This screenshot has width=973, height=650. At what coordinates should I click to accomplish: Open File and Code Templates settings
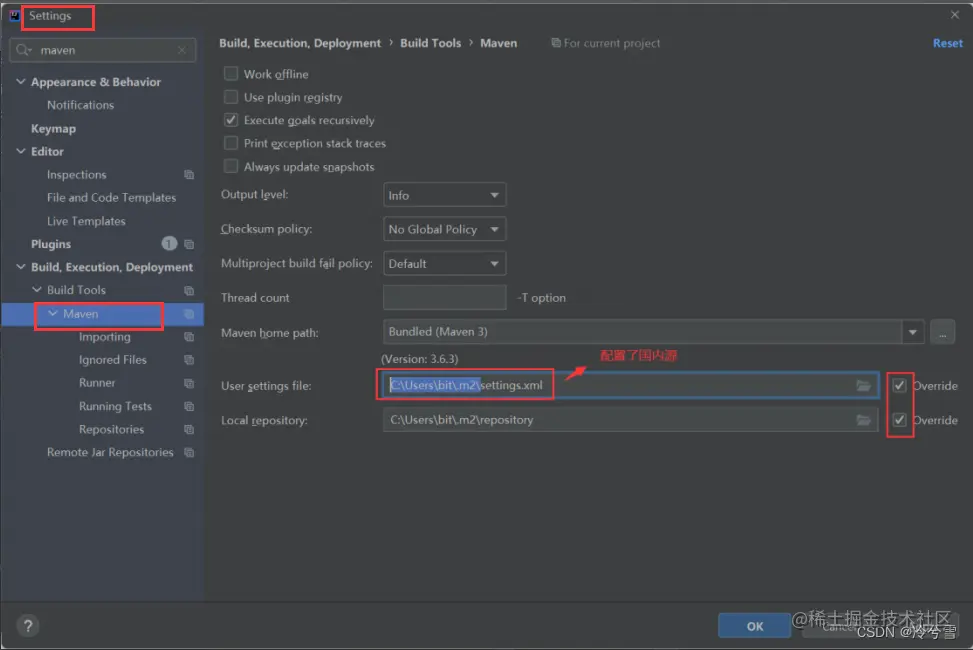112,197
